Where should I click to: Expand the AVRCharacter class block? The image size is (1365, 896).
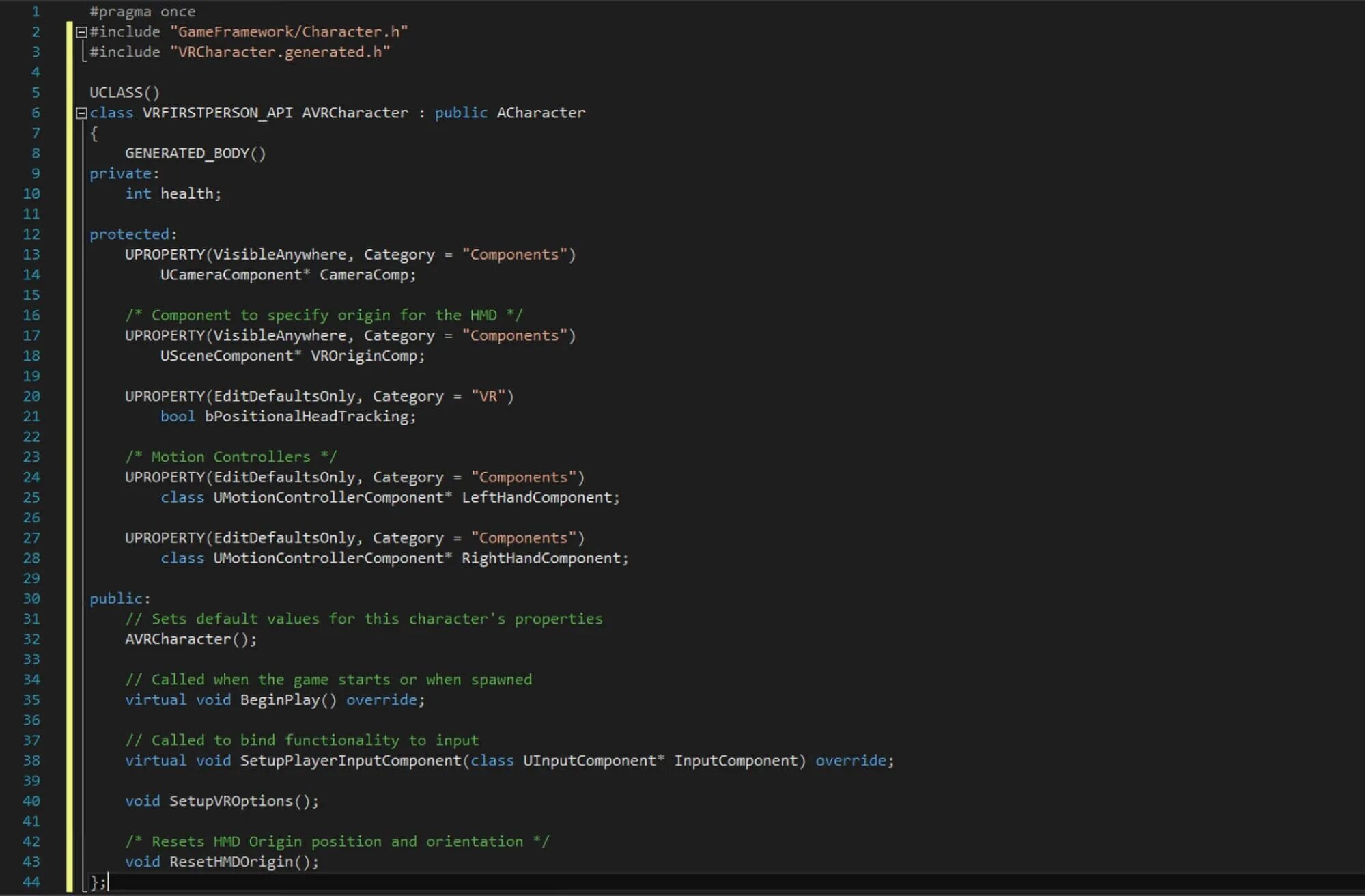78,113
